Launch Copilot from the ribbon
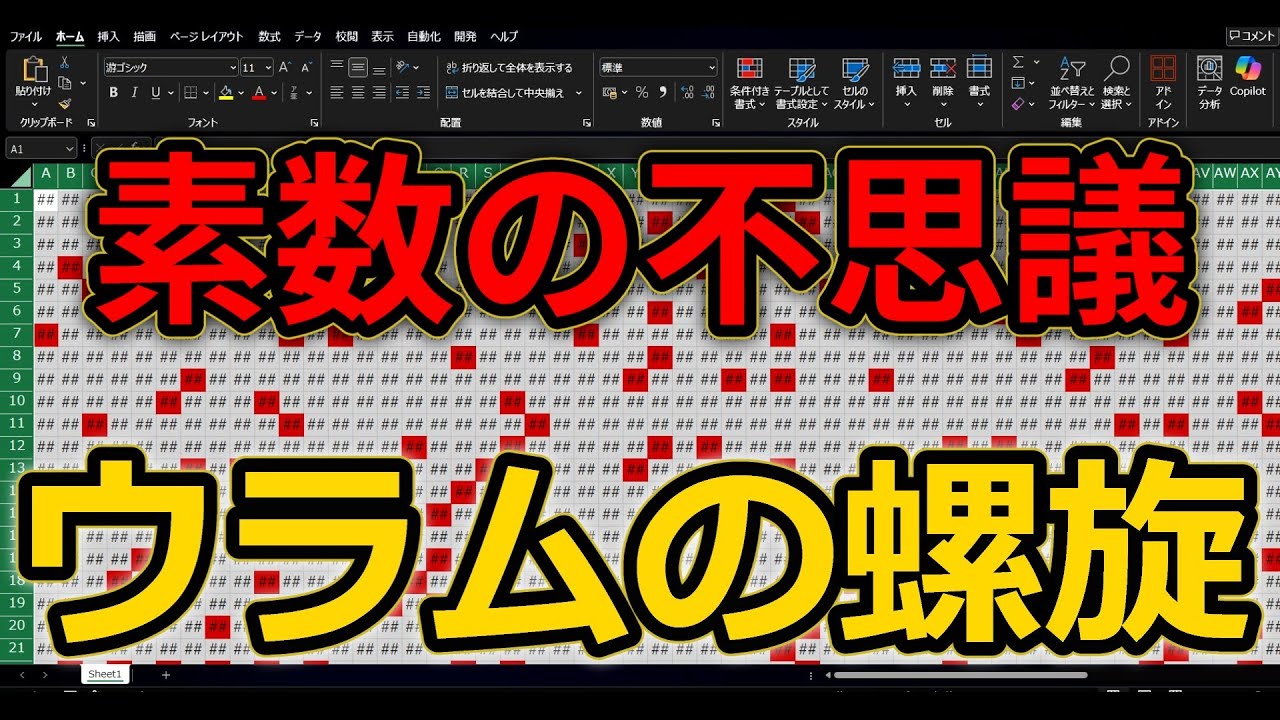This screenshot has height=720, width=1280. (1248, 76)
